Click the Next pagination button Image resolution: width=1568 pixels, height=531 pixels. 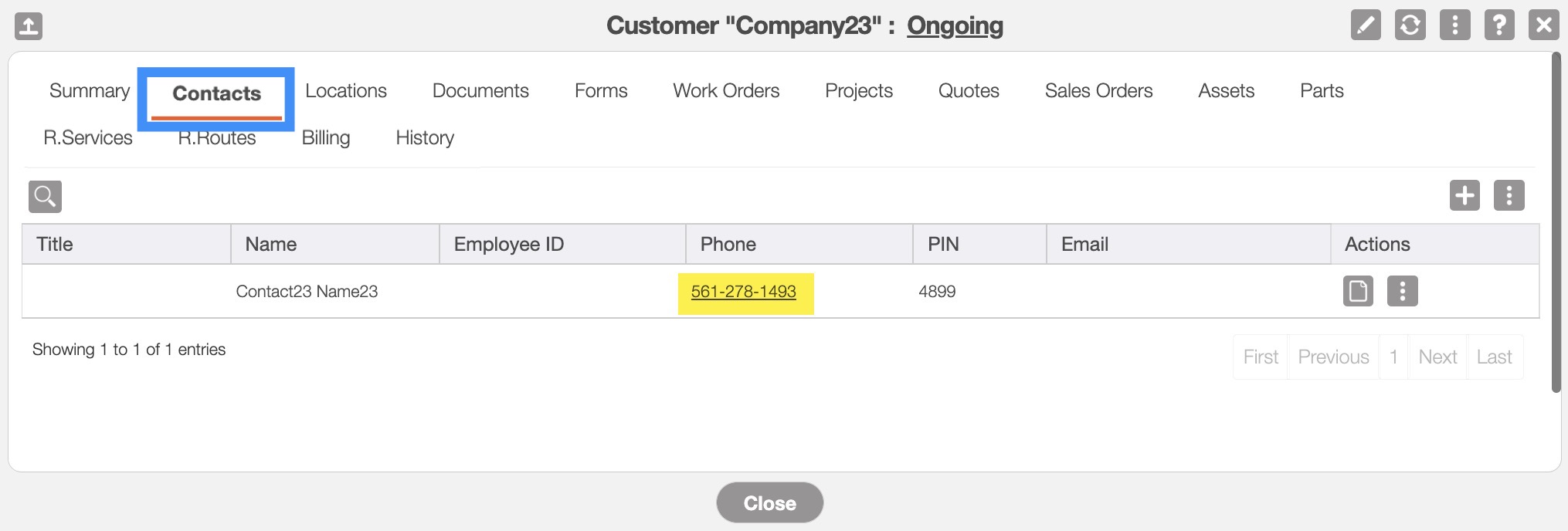point(1437,357)
